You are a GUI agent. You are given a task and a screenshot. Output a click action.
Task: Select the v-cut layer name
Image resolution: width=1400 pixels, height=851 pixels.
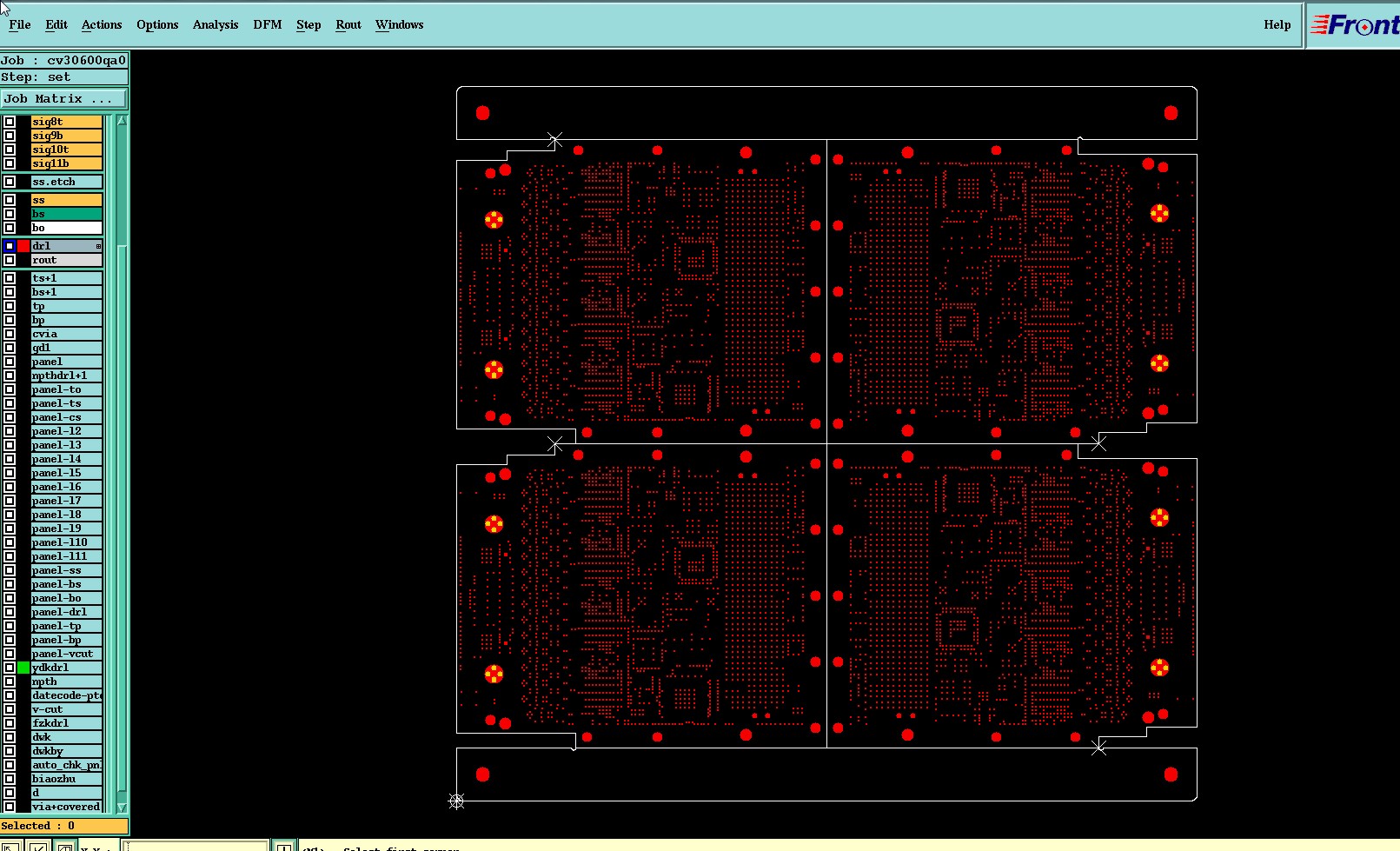pos(67,709)
